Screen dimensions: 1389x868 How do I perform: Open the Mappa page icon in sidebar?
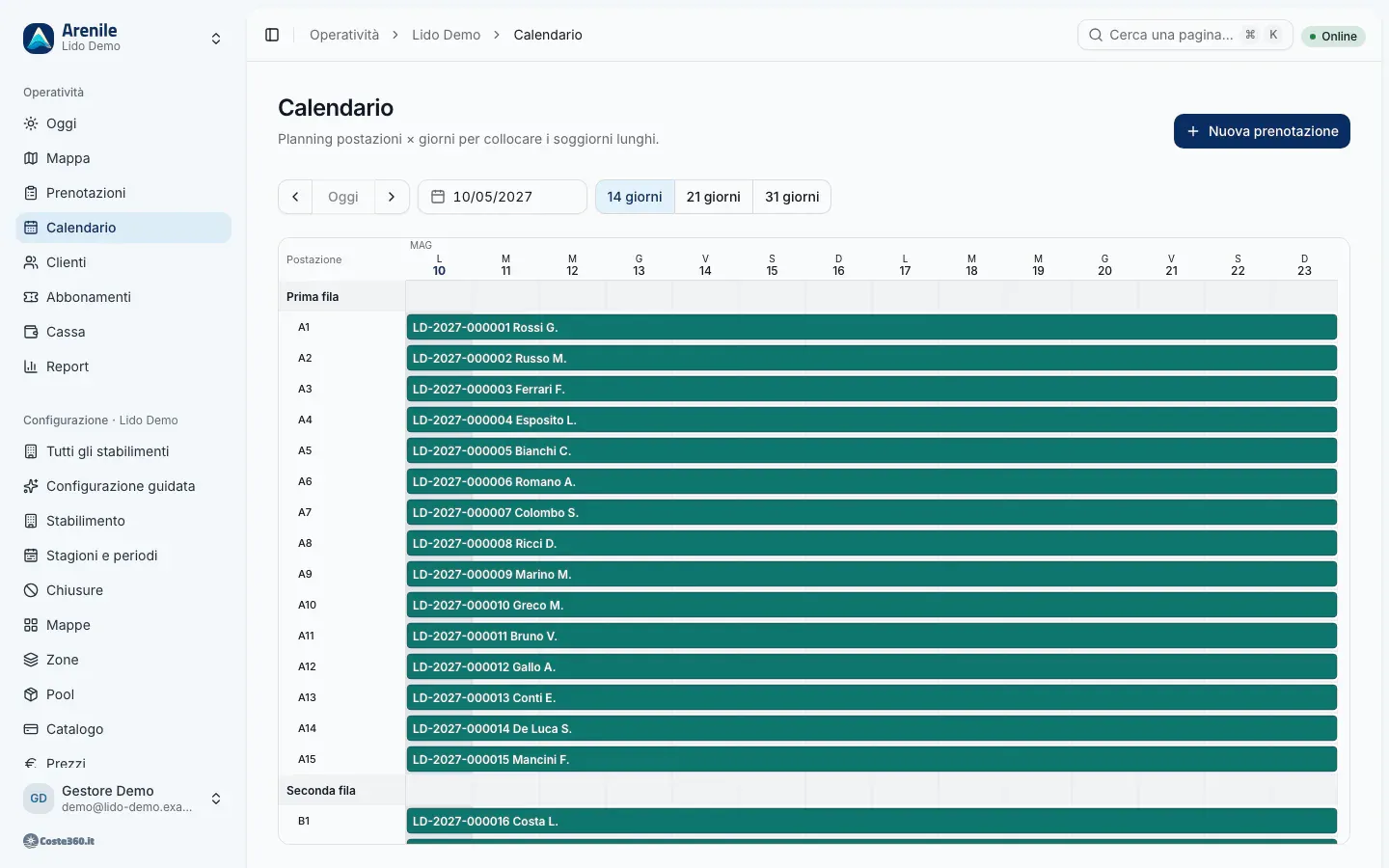pyautogui.click(x=31, y=158)
